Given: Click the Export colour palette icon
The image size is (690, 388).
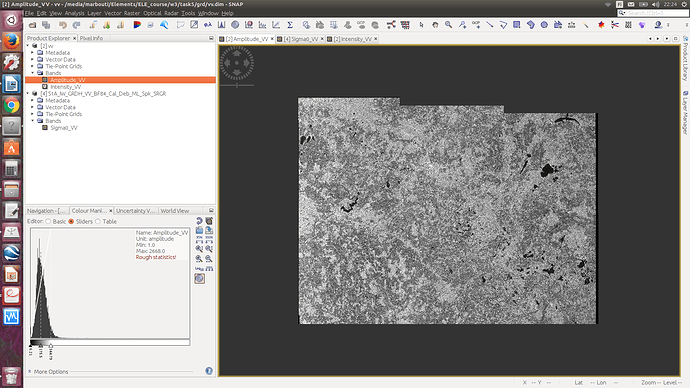Looking at the screenshot, I should (x=209, y=230).
